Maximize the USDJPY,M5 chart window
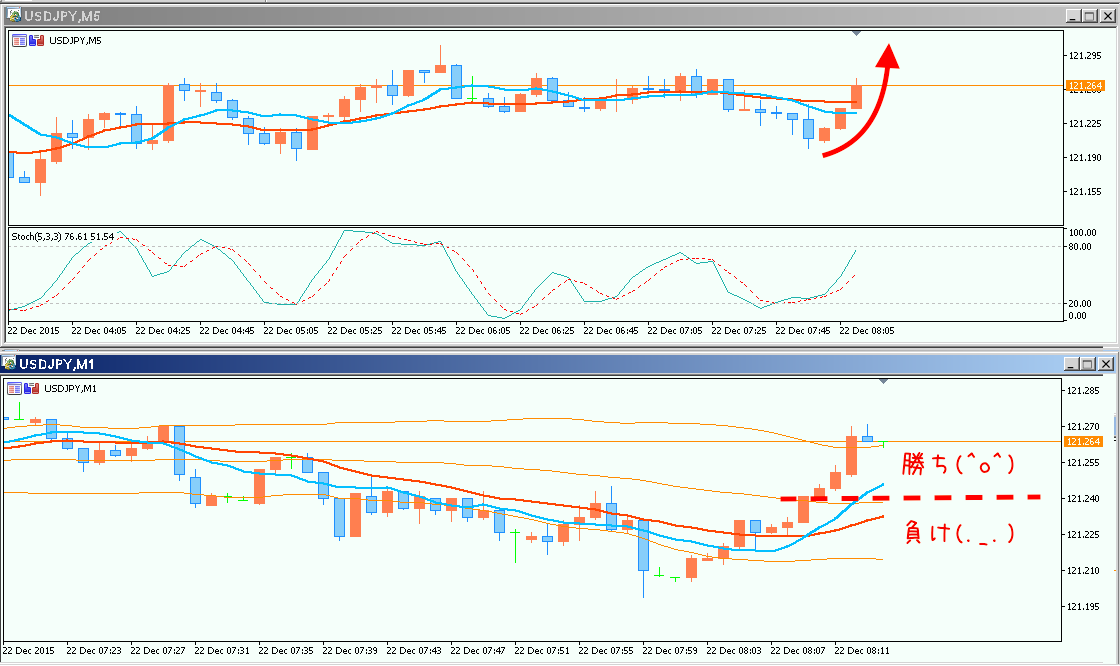The image size is (1120, 666). point(1089,16)
